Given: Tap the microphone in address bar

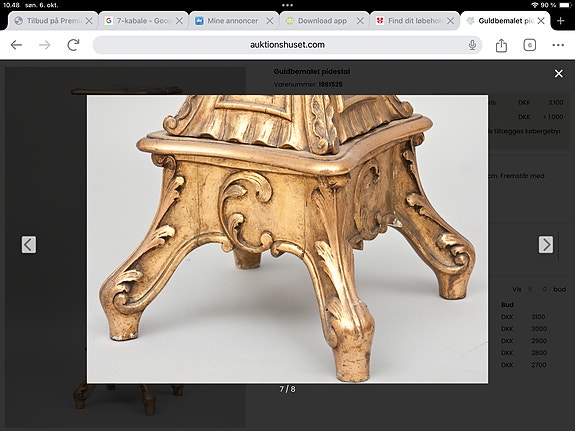Looking at the screenshot, I should 472,45.
